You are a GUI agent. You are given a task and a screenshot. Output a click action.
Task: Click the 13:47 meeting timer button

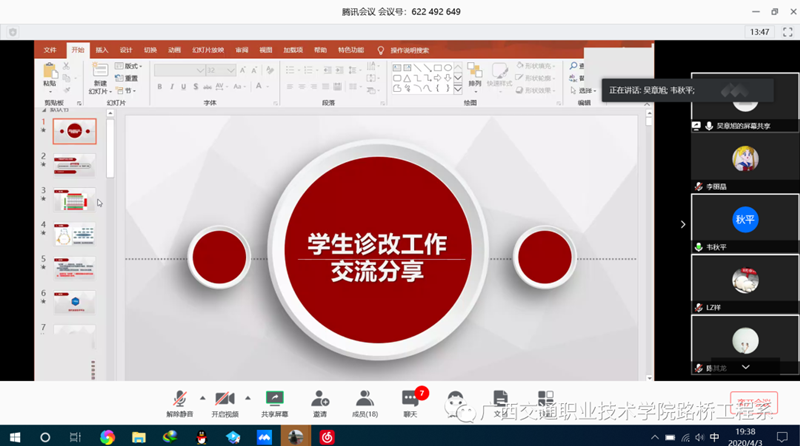[760, 32]
